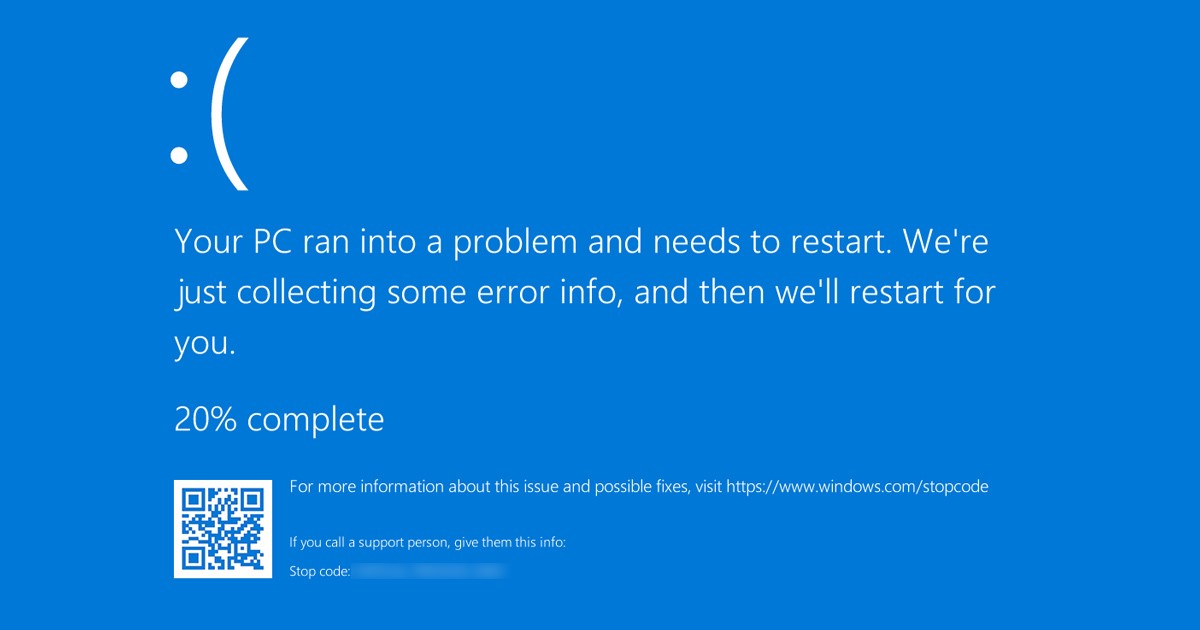Click the blurred stop code value

430,571
